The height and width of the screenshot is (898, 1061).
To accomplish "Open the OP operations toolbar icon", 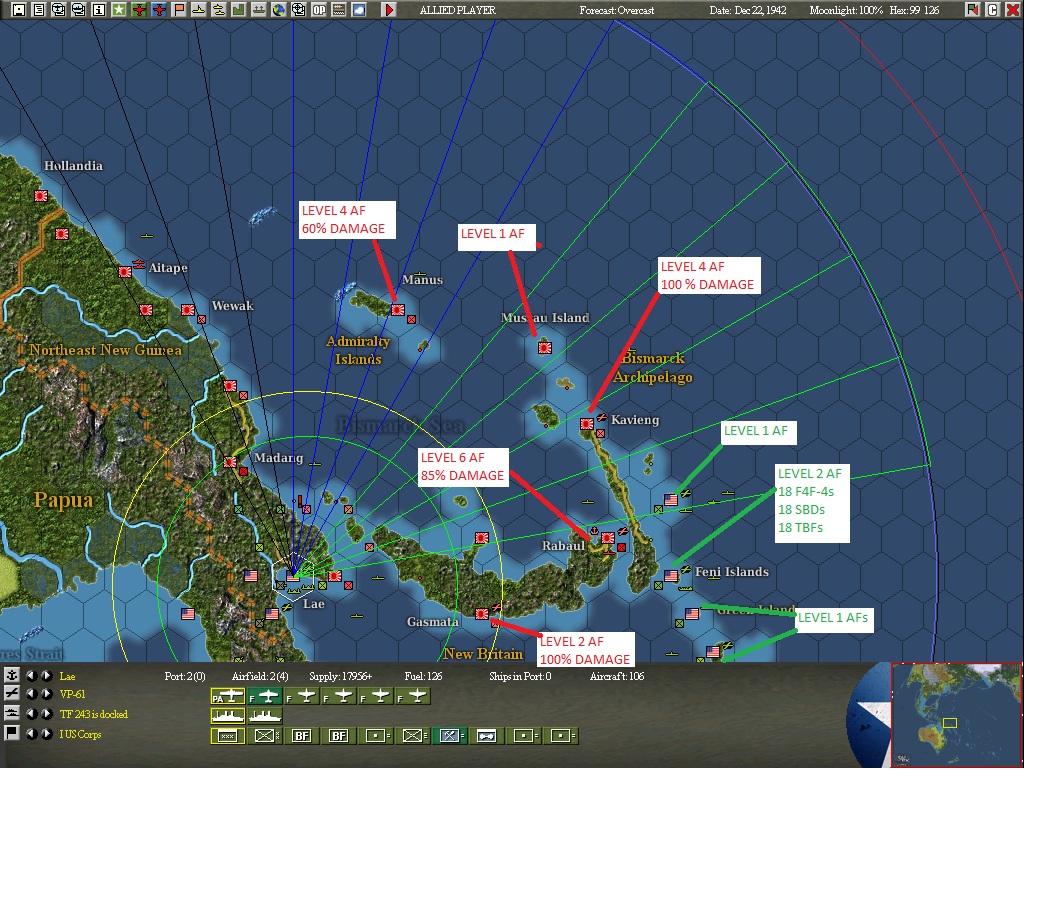I will (319, 9).
